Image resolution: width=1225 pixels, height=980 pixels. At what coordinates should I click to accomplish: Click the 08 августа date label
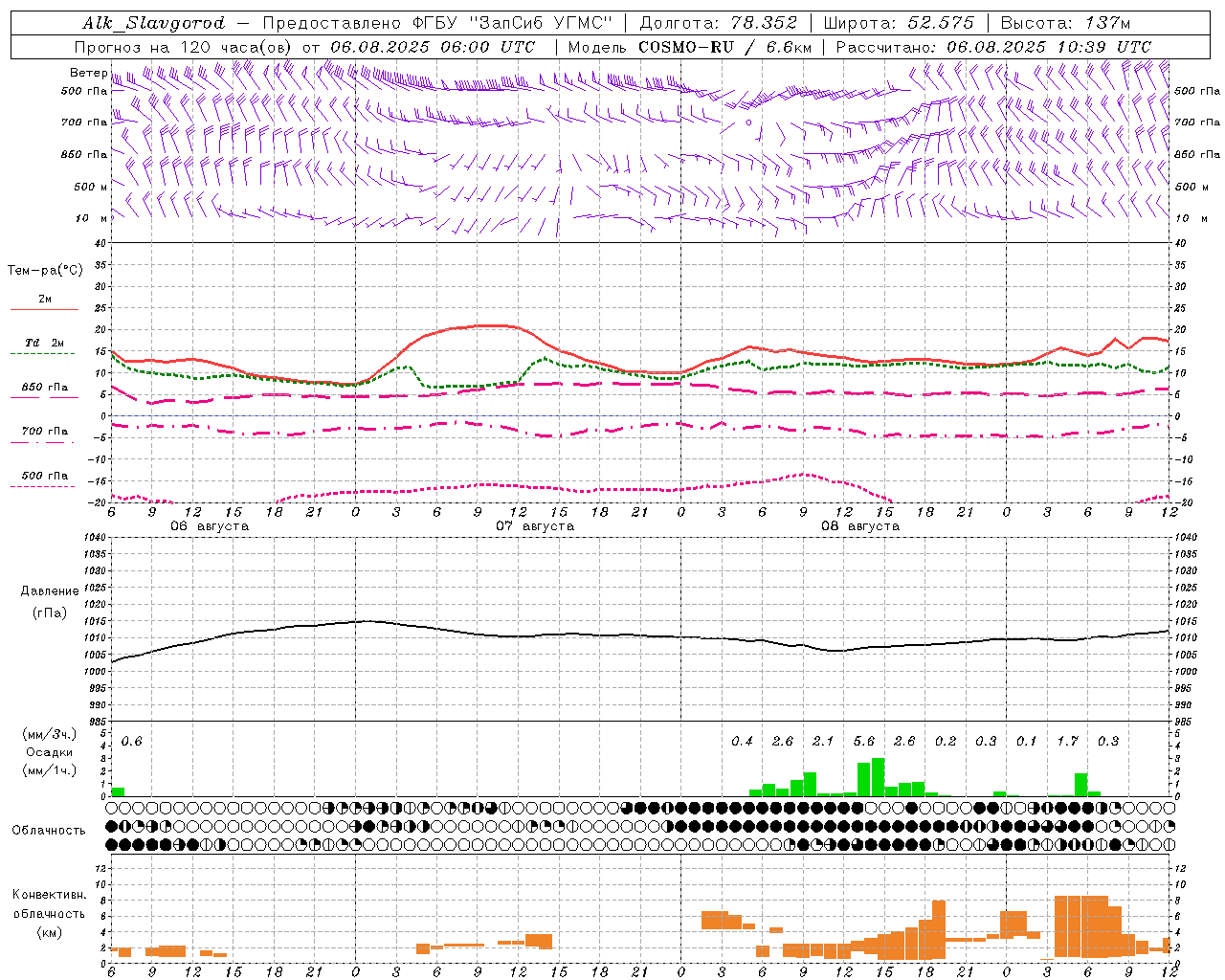860,526
